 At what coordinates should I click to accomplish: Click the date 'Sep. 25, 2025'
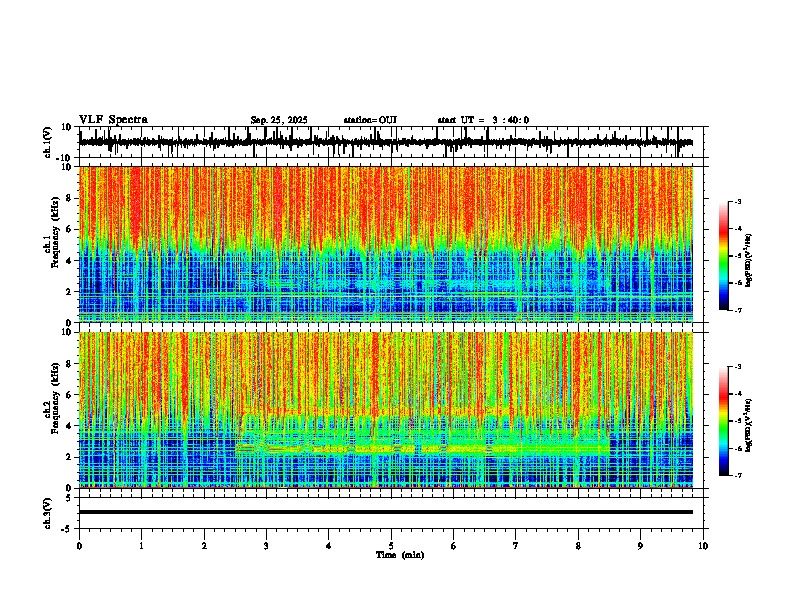[279, 120]
